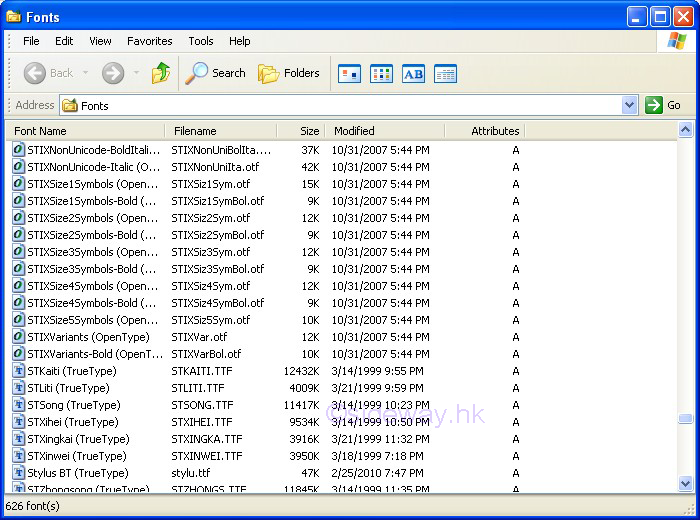Image resolution: width=700 pixels, height=520 pixels.
Task: Switch to Large Icons view
Action: (x=349, y=73)
